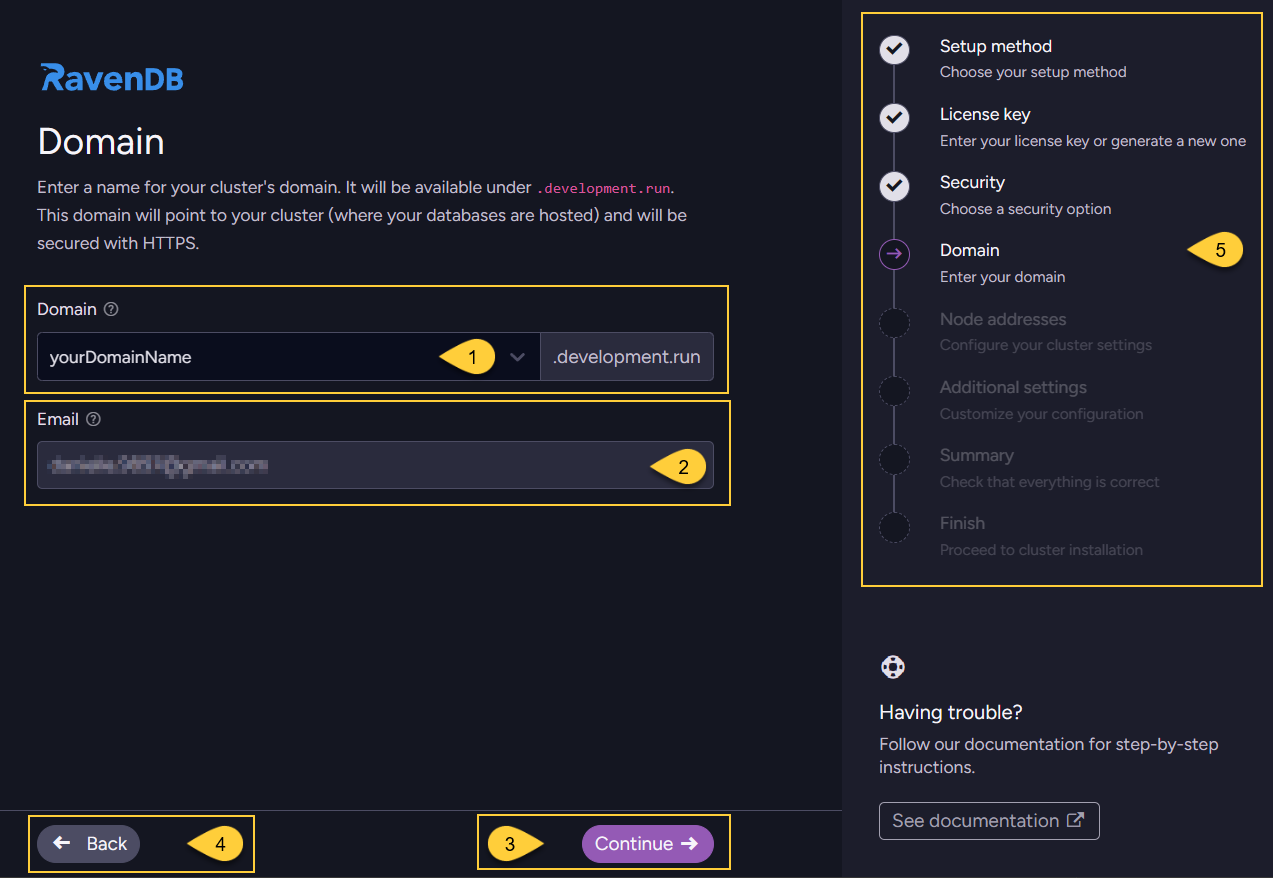Select the License key step label

(984, 115)
